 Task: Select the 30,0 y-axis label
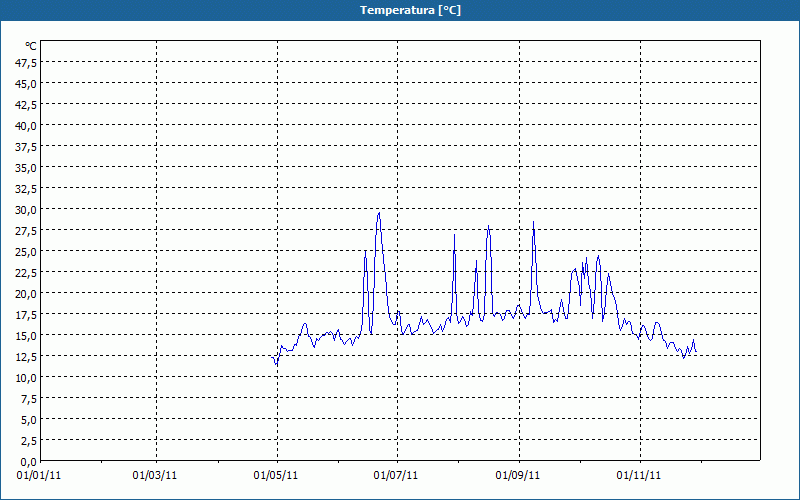(x=26, y=210)
